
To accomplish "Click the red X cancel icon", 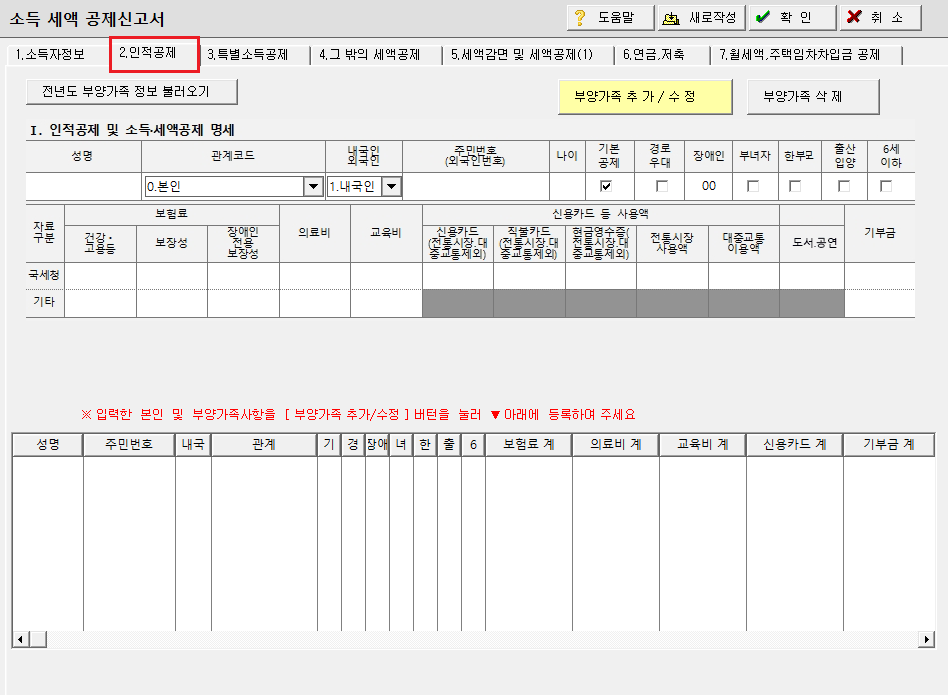I will (x=854, y=16).
